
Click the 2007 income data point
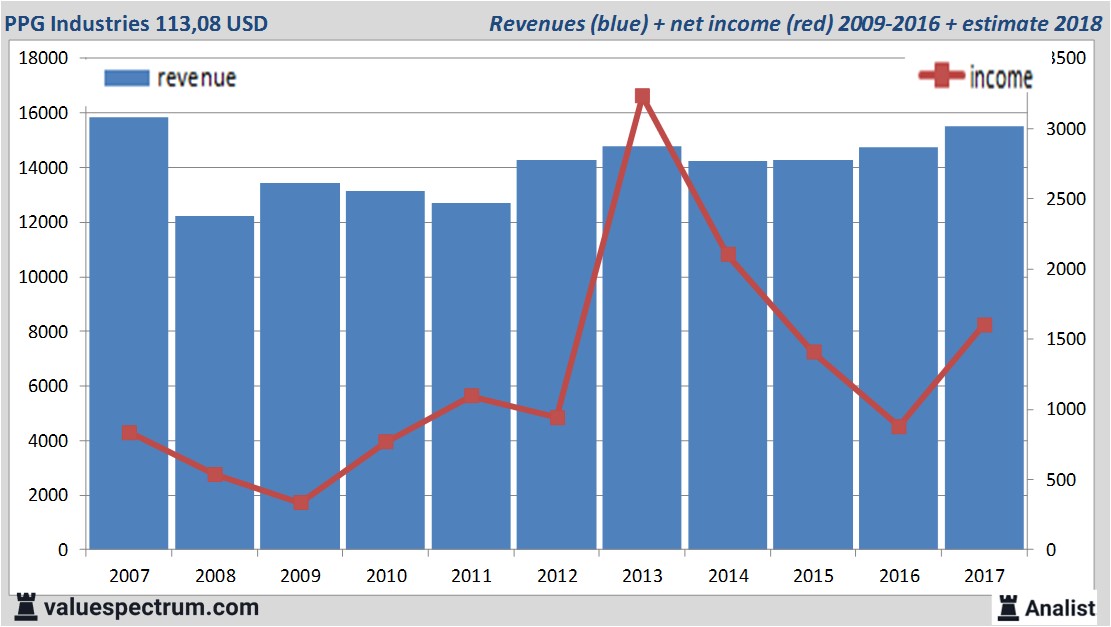pos(129,433)
